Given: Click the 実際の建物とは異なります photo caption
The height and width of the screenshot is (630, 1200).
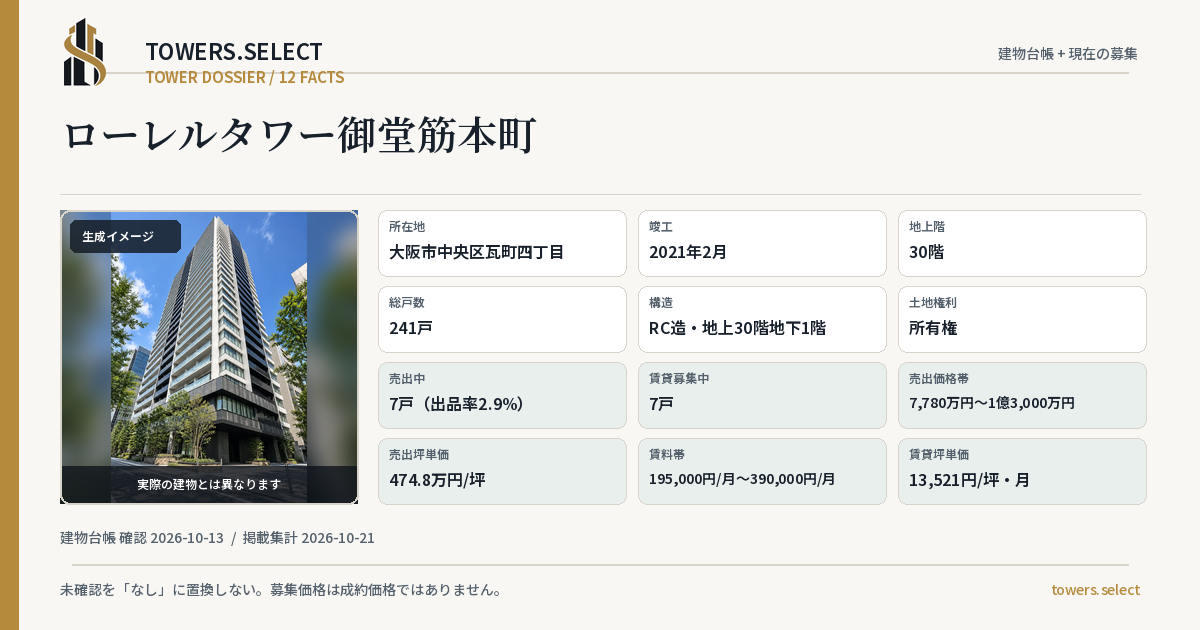Looking at the screenshot, I should pyautogui.click(x=209, y=484).
